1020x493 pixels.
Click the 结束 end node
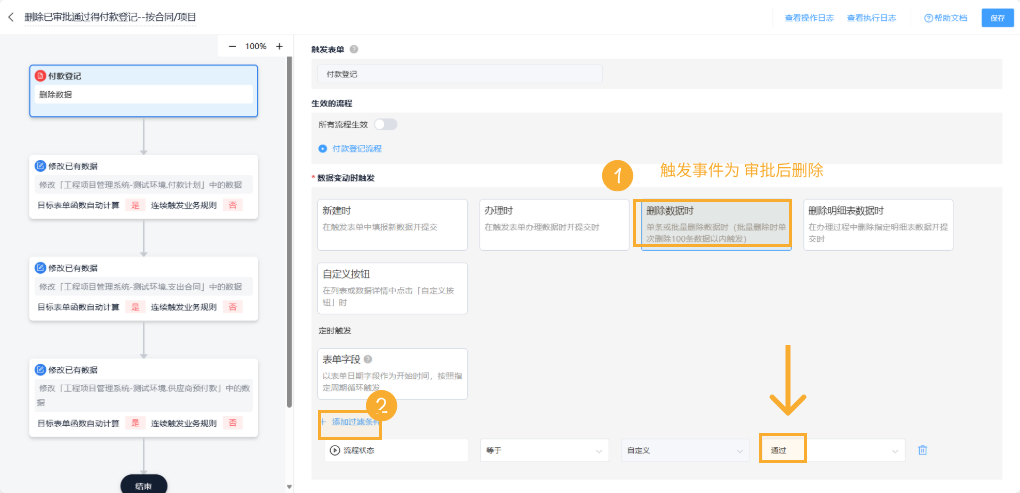(144, 485)
